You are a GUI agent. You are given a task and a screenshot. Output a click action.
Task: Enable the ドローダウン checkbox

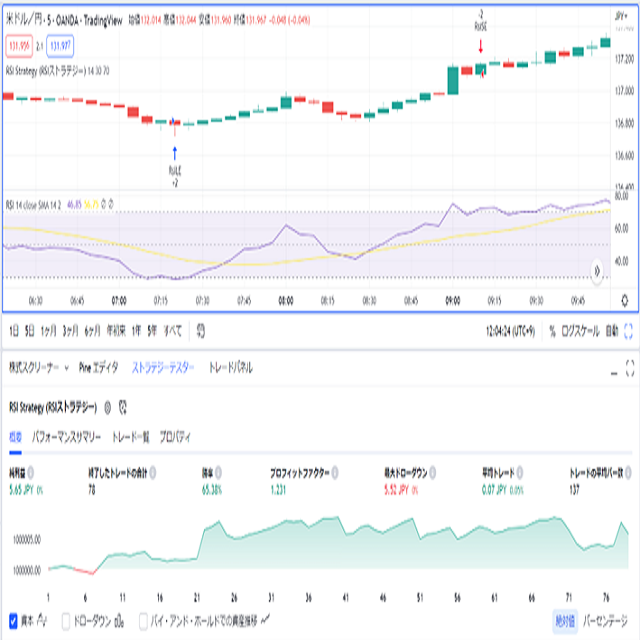66,621
